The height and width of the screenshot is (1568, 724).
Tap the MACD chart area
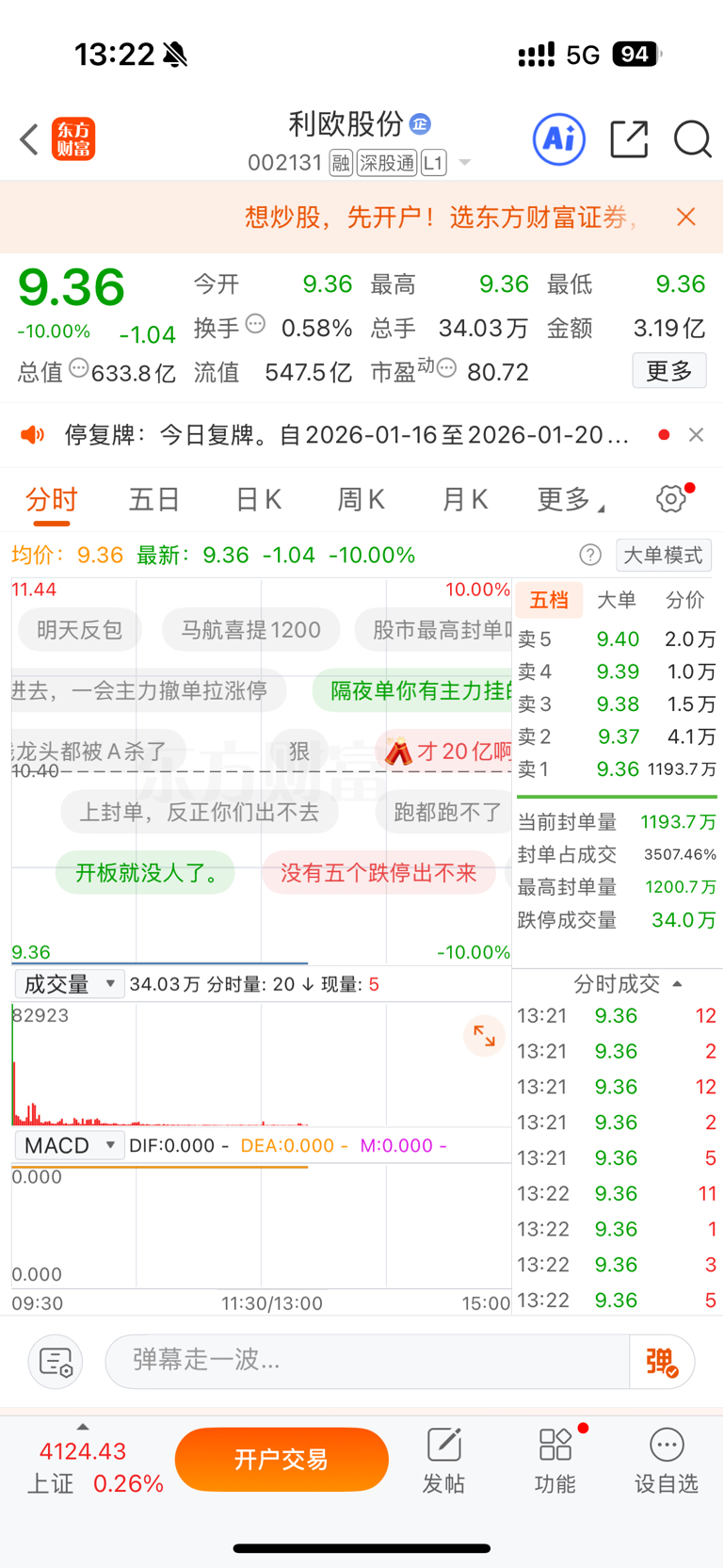tap(262, 1226)
